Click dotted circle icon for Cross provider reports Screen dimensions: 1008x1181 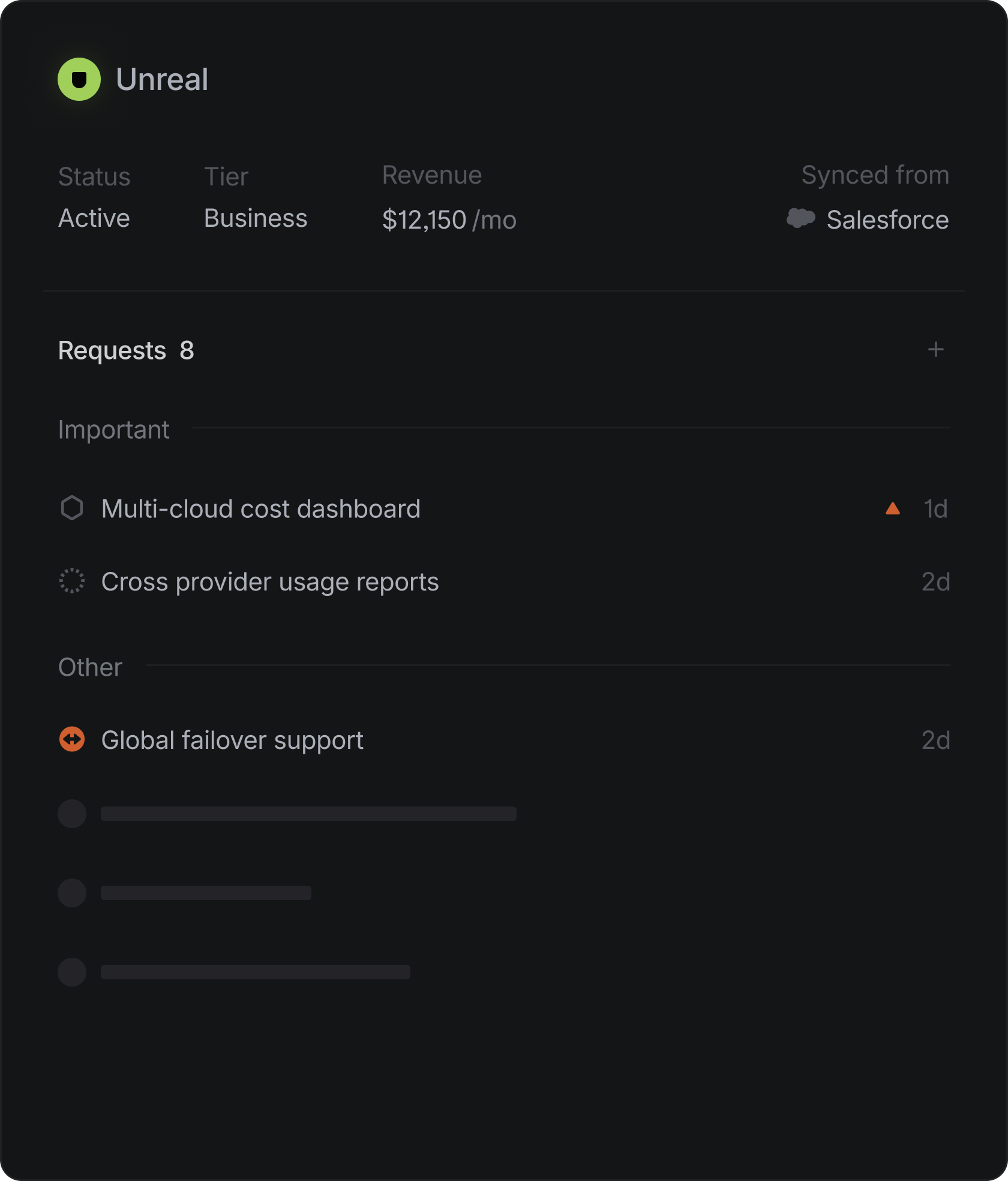[x=72, y=581]
